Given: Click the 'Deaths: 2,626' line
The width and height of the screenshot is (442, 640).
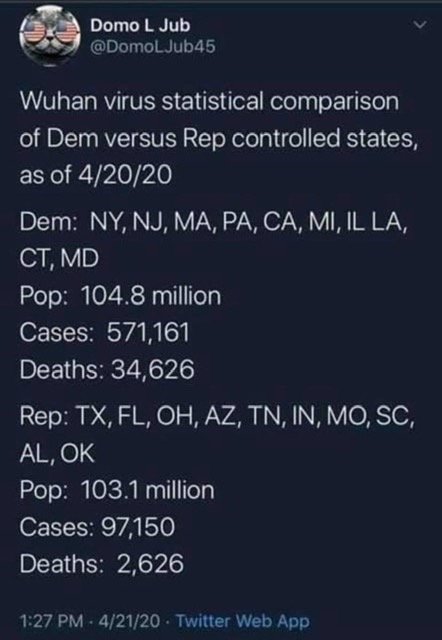Looking at the screenshot, I should click(102, 564).
